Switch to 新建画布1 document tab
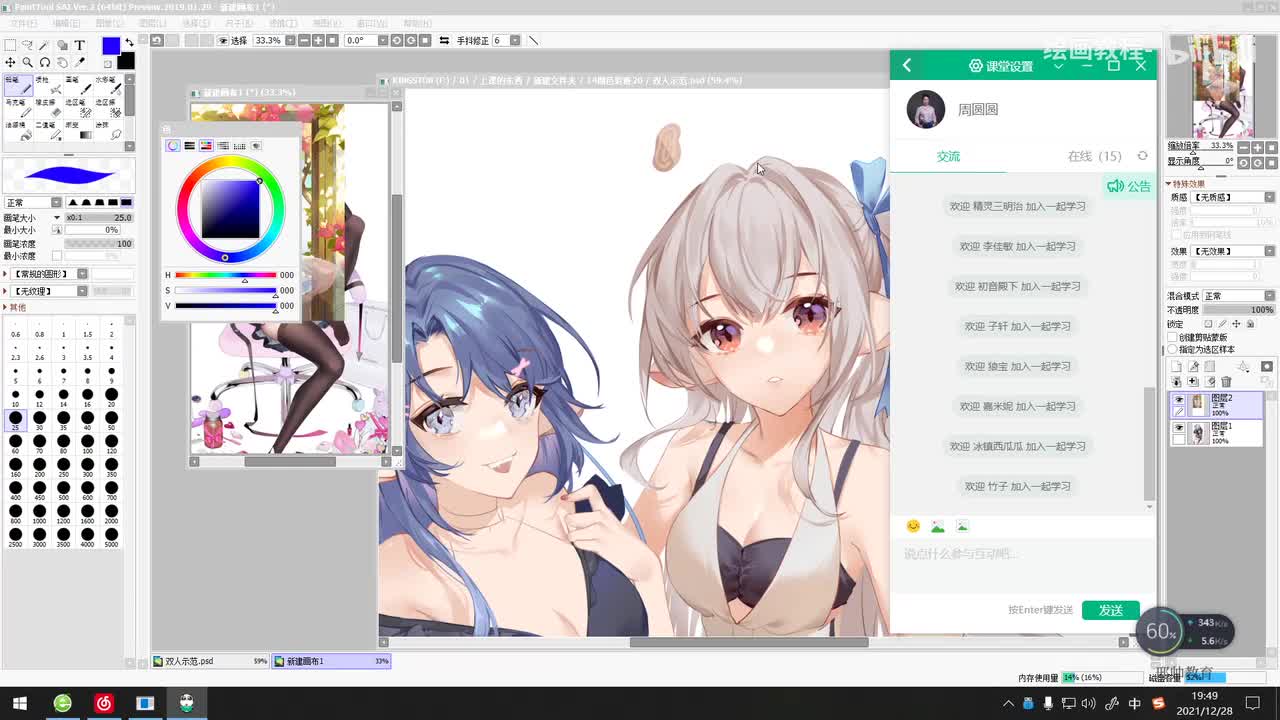This screenshot has height=720, width=1280. click(x=331, y=661)
